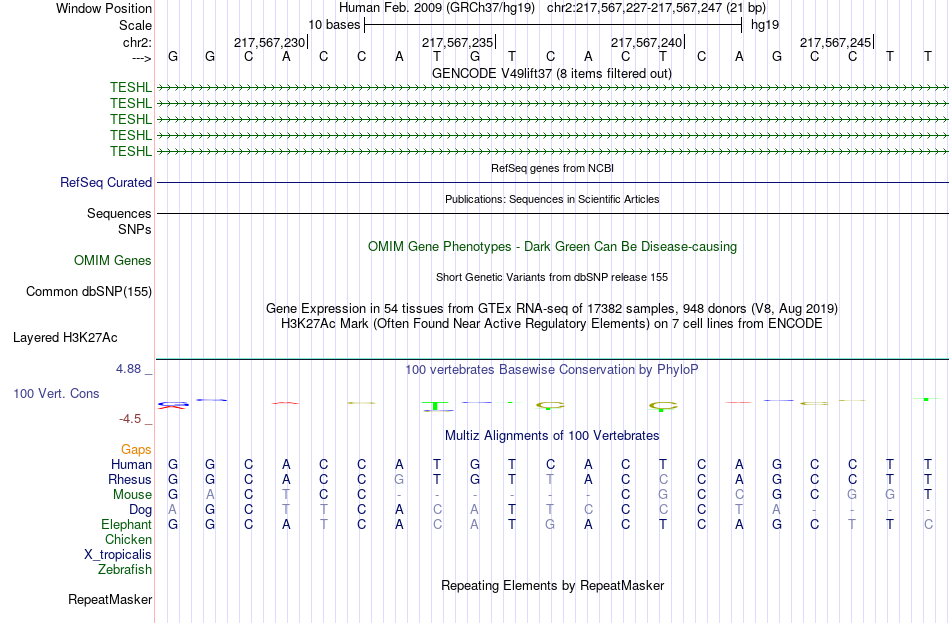
Task: Select the SNPs track label
Action: [135, 229]
